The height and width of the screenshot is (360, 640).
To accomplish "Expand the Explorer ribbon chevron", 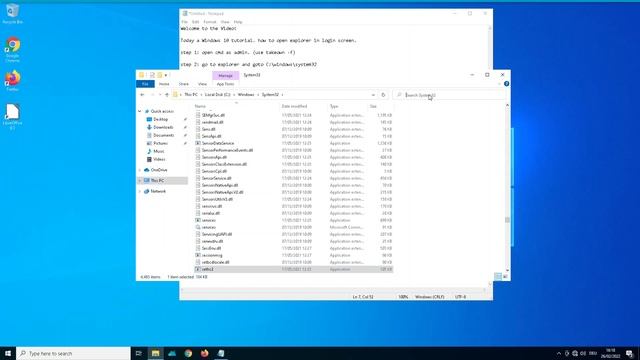I will pyautogui.click(x=499, y=84).
